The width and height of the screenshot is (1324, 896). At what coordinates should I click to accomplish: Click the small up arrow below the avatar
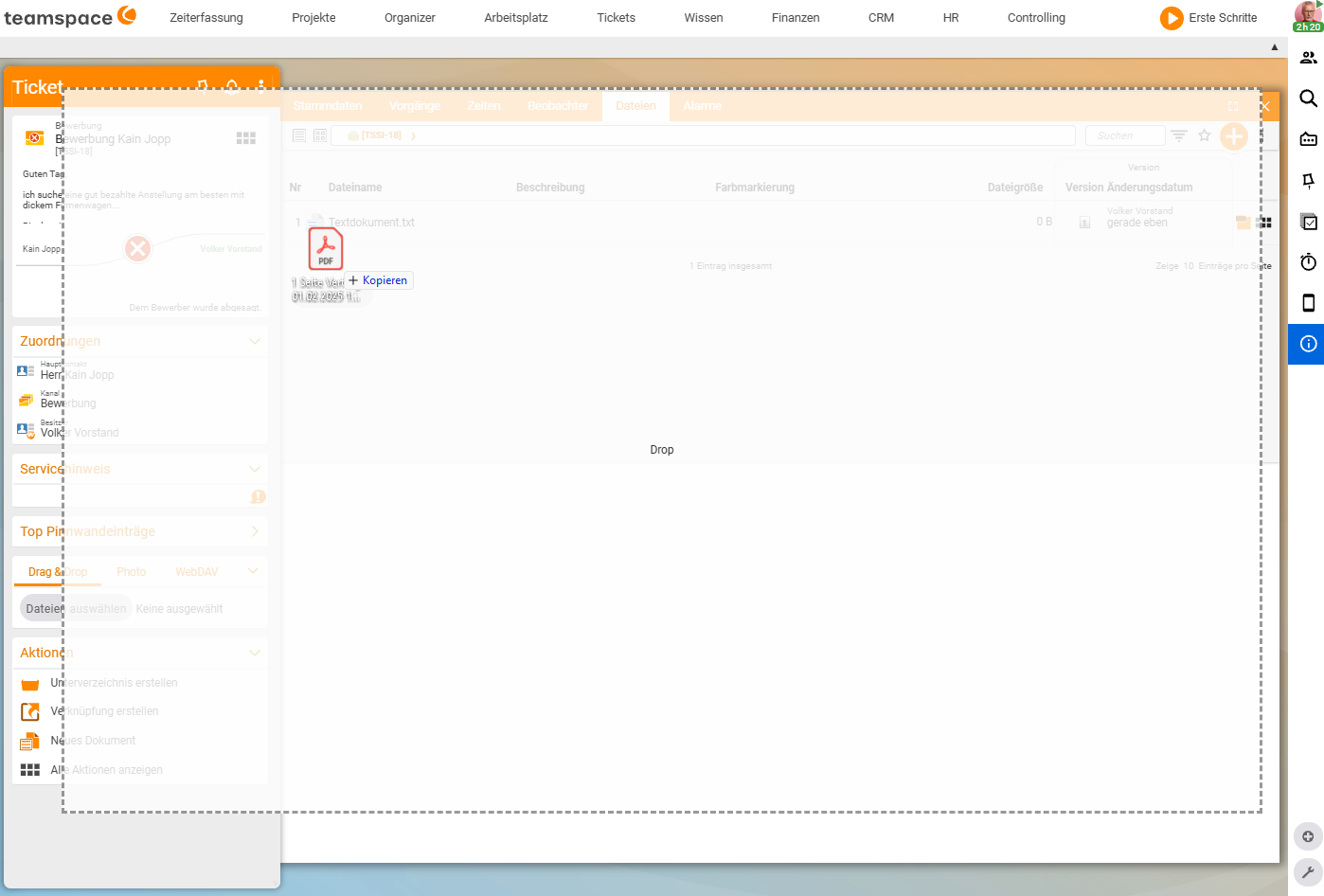[1275, 47]
